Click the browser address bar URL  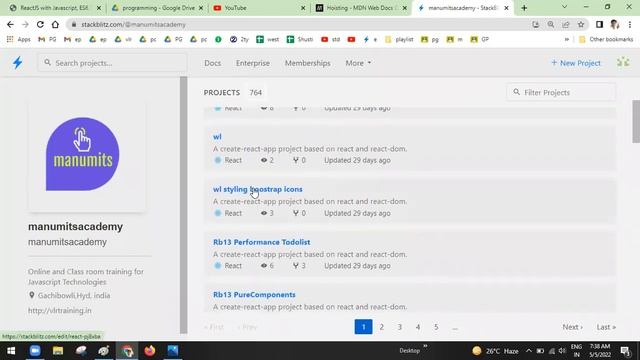(133, 24)
